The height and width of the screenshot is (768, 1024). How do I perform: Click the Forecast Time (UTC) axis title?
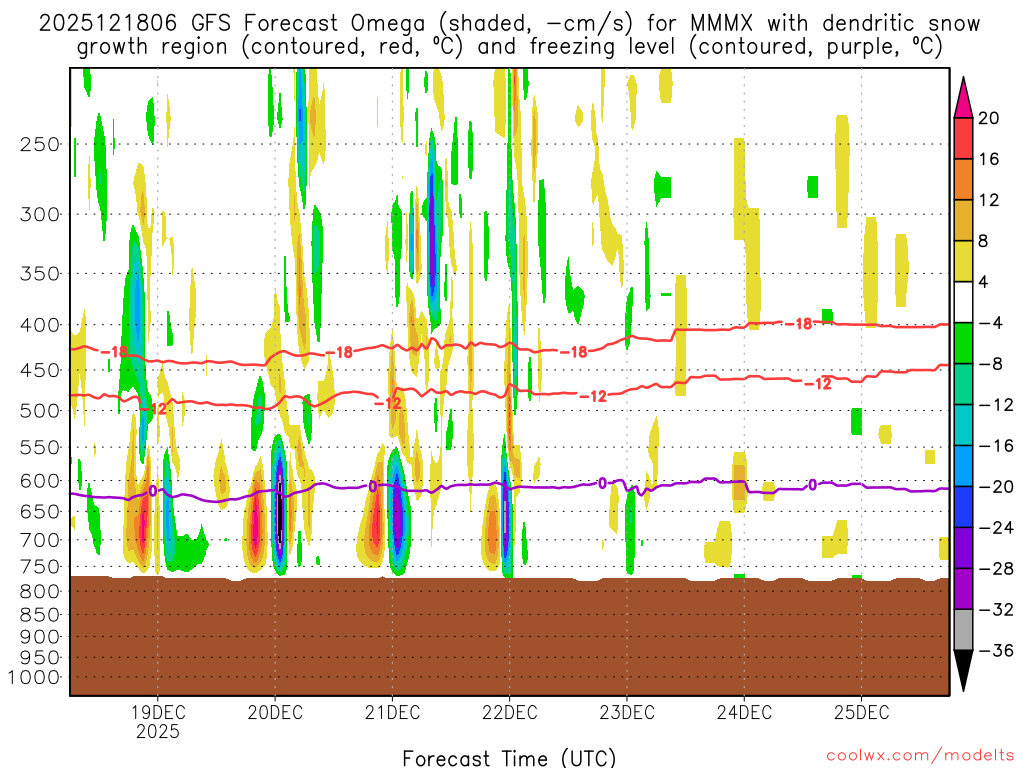pyautogui.click(x=509, y=757)
